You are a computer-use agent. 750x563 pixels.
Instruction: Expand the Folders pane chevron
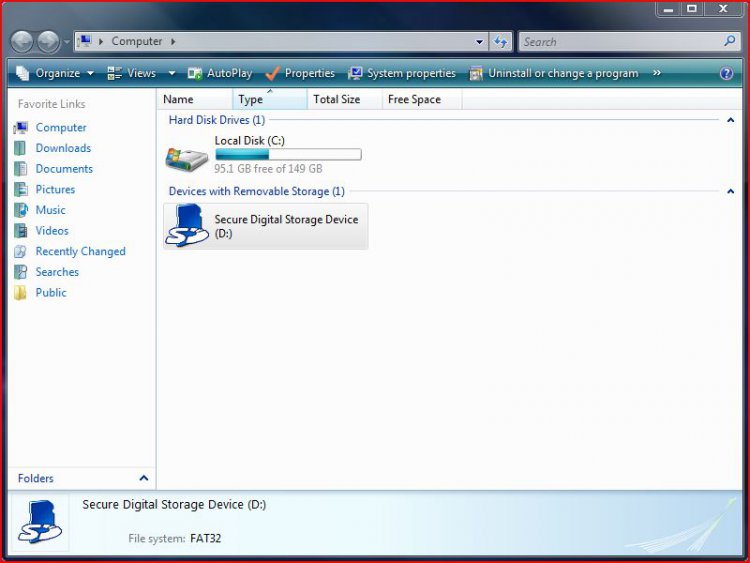(143, 478)
